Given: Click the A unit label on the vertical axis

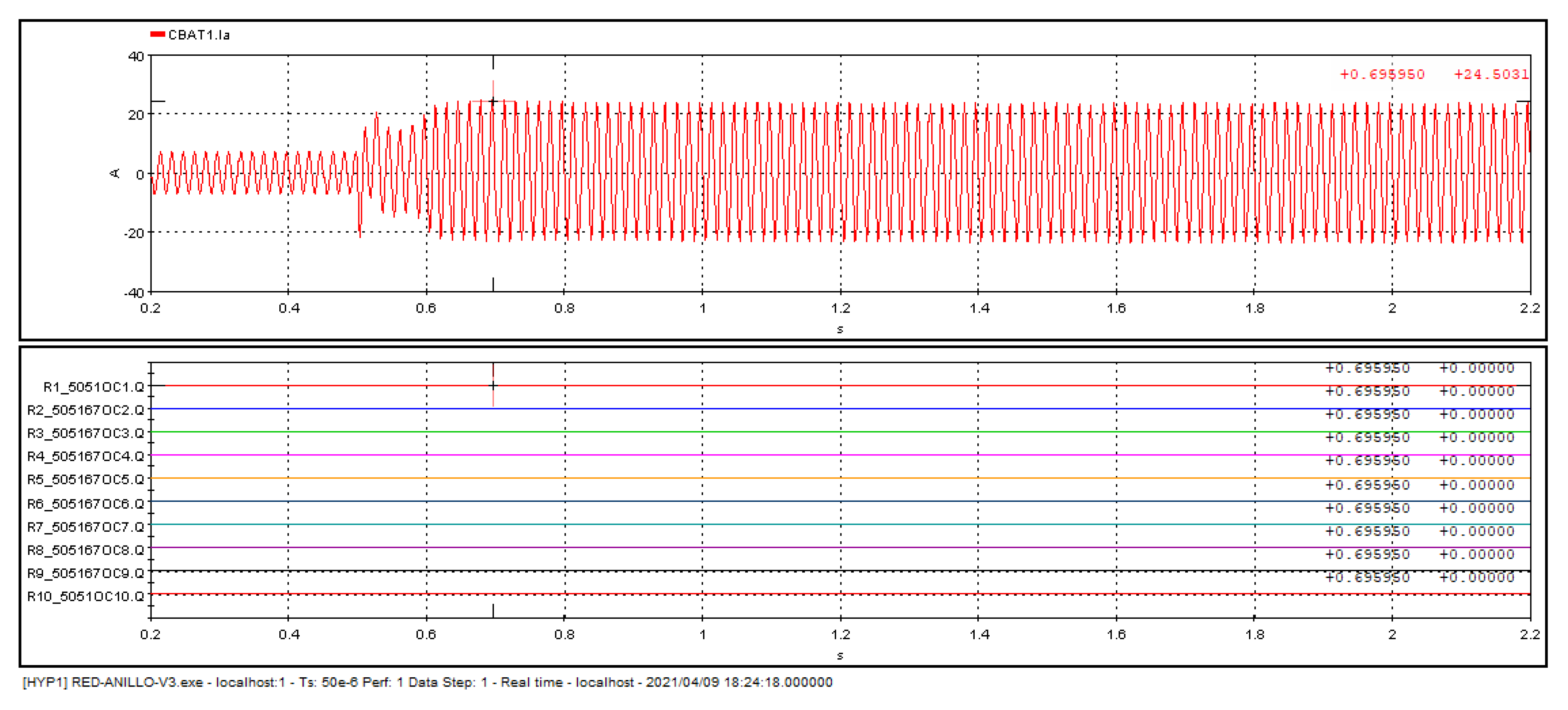Looking at the screenshot, I should (114, 174).
